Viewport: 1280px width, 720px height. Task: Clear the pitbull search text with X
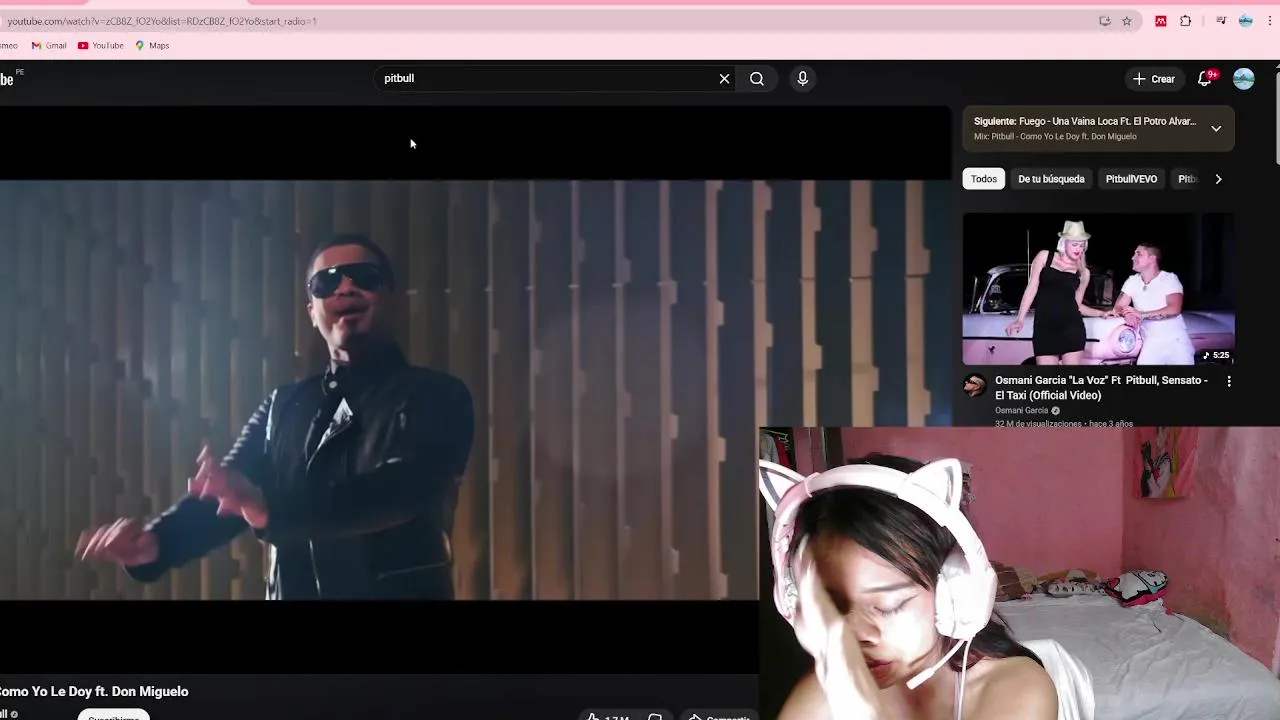[724, 79]
